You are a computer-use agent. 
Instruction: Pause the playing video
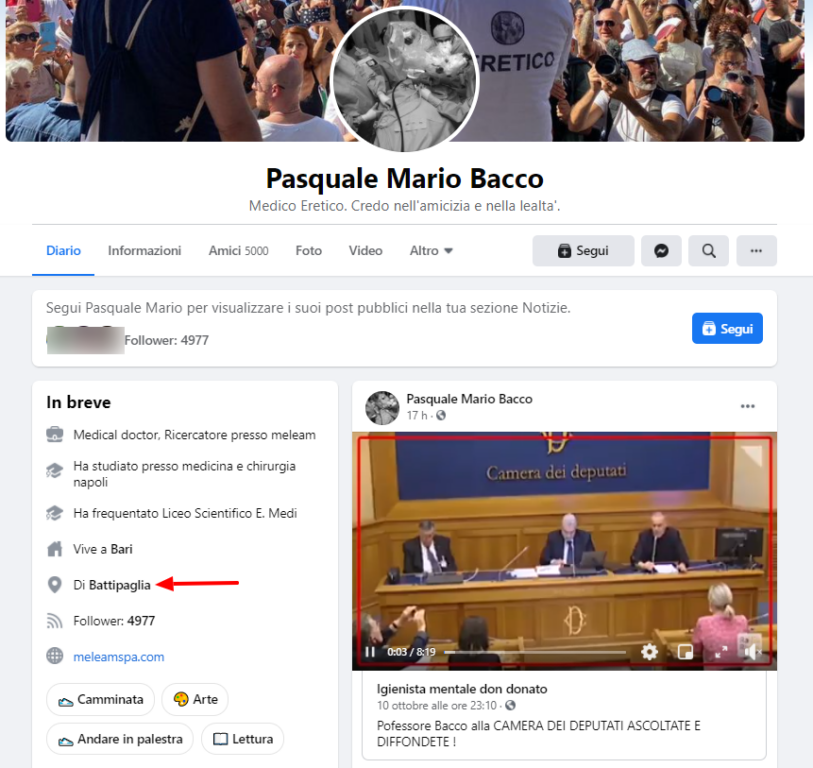pyautogui.click(x=370, y=652)
